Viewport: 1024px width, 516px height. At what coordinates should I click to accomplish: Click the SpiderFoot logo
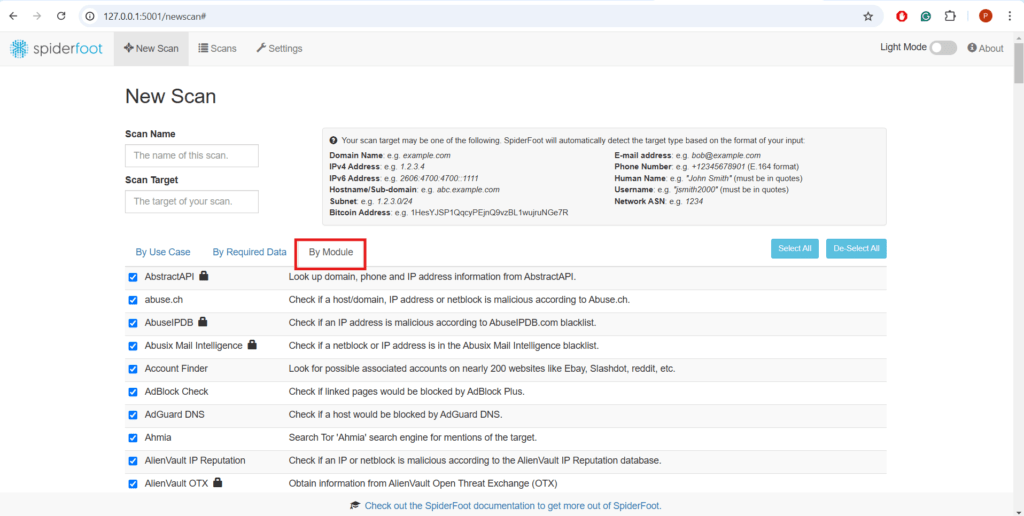(x=56, y=48)
